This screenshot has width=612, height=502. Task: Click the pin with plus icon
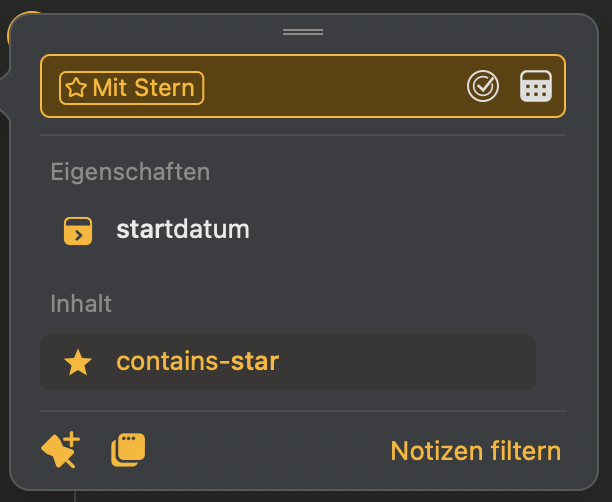point(60,450)
